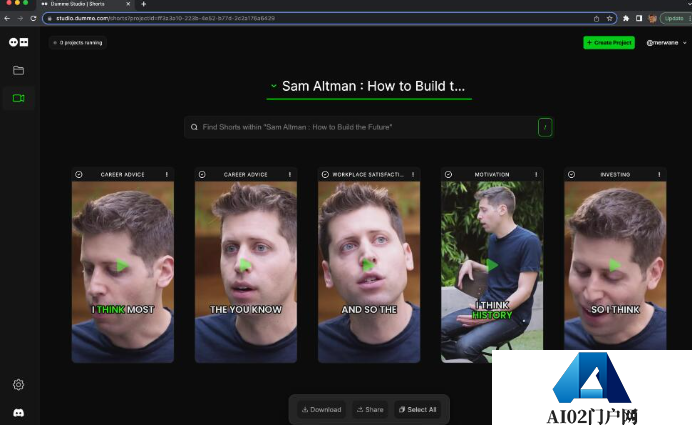Open the Discord icon in sidebar

tap(18, 413)
